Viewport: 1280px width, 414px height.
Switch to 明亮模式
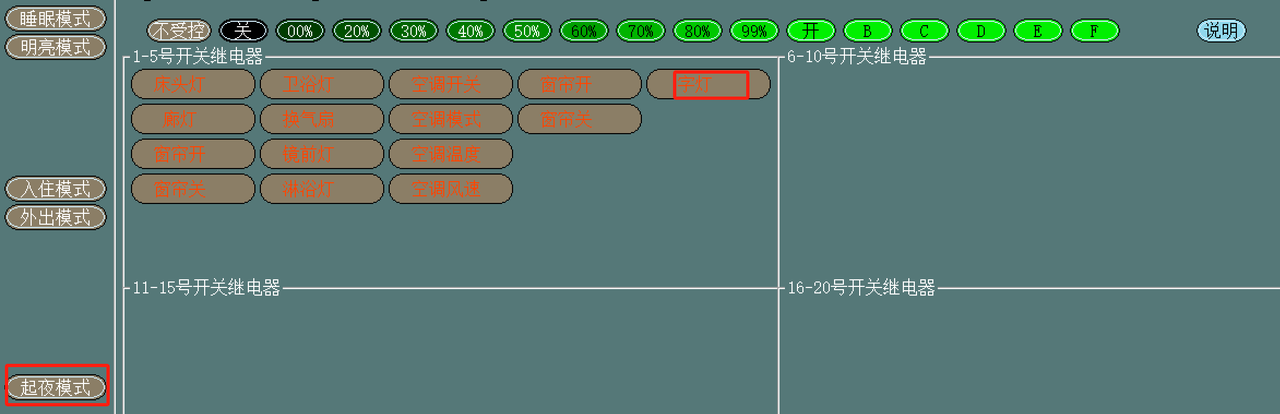pyautogui.click(x=56, y=47)
